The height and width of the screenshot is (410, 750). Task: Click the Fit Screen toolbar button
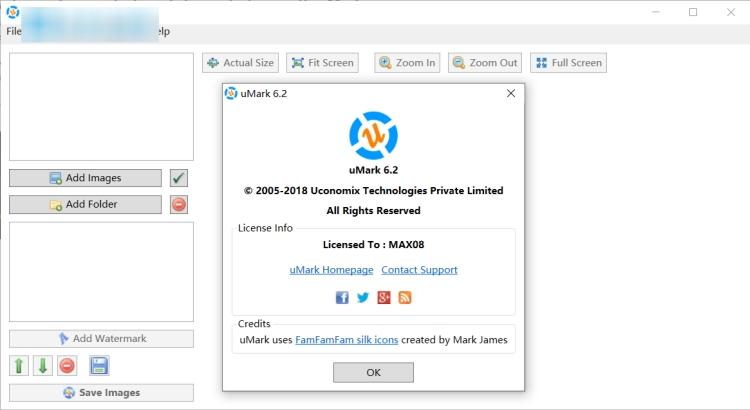322,63
